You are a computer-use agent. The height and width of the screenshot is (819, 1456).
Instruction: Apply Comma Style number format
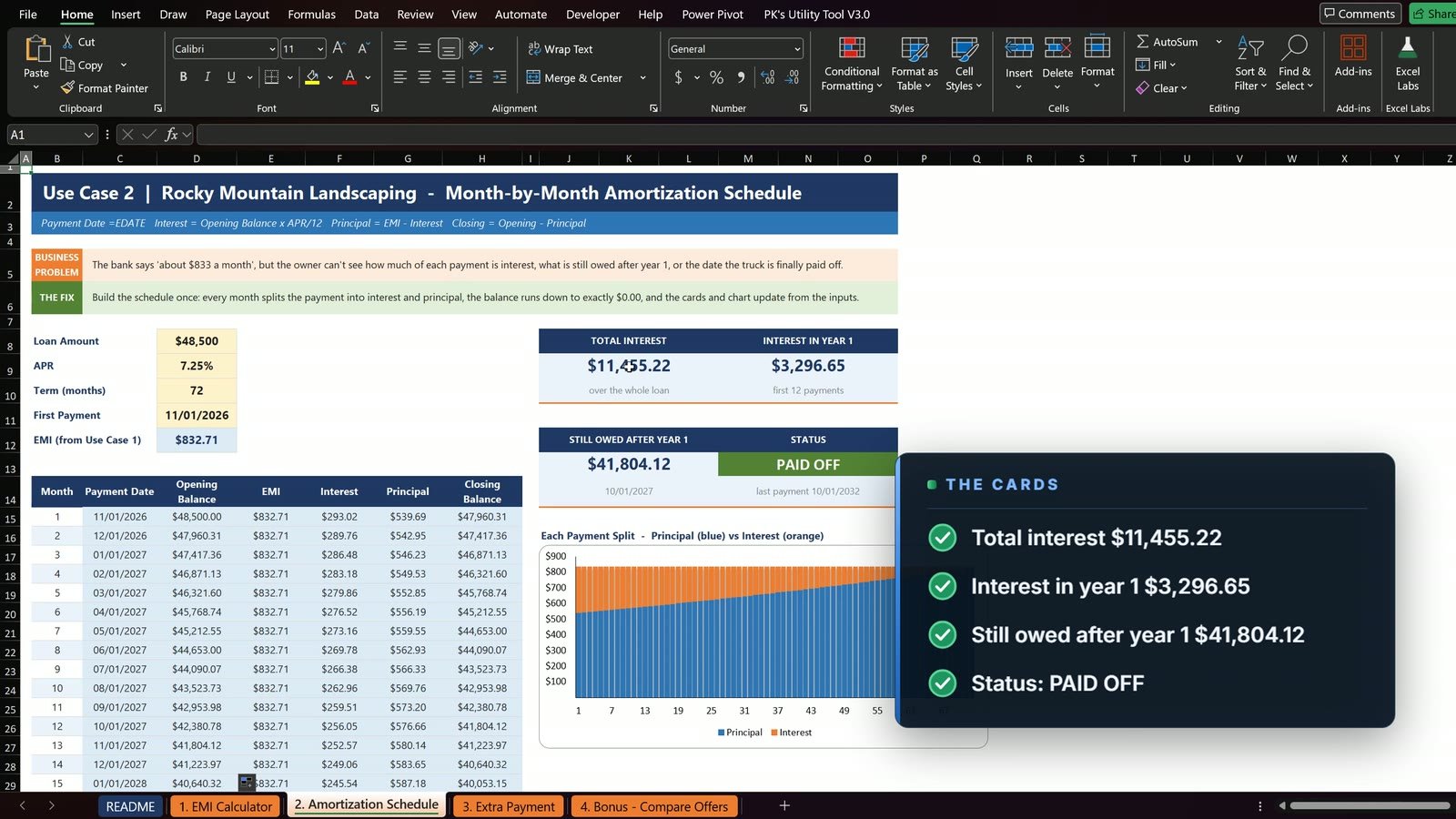coord(741,77)
